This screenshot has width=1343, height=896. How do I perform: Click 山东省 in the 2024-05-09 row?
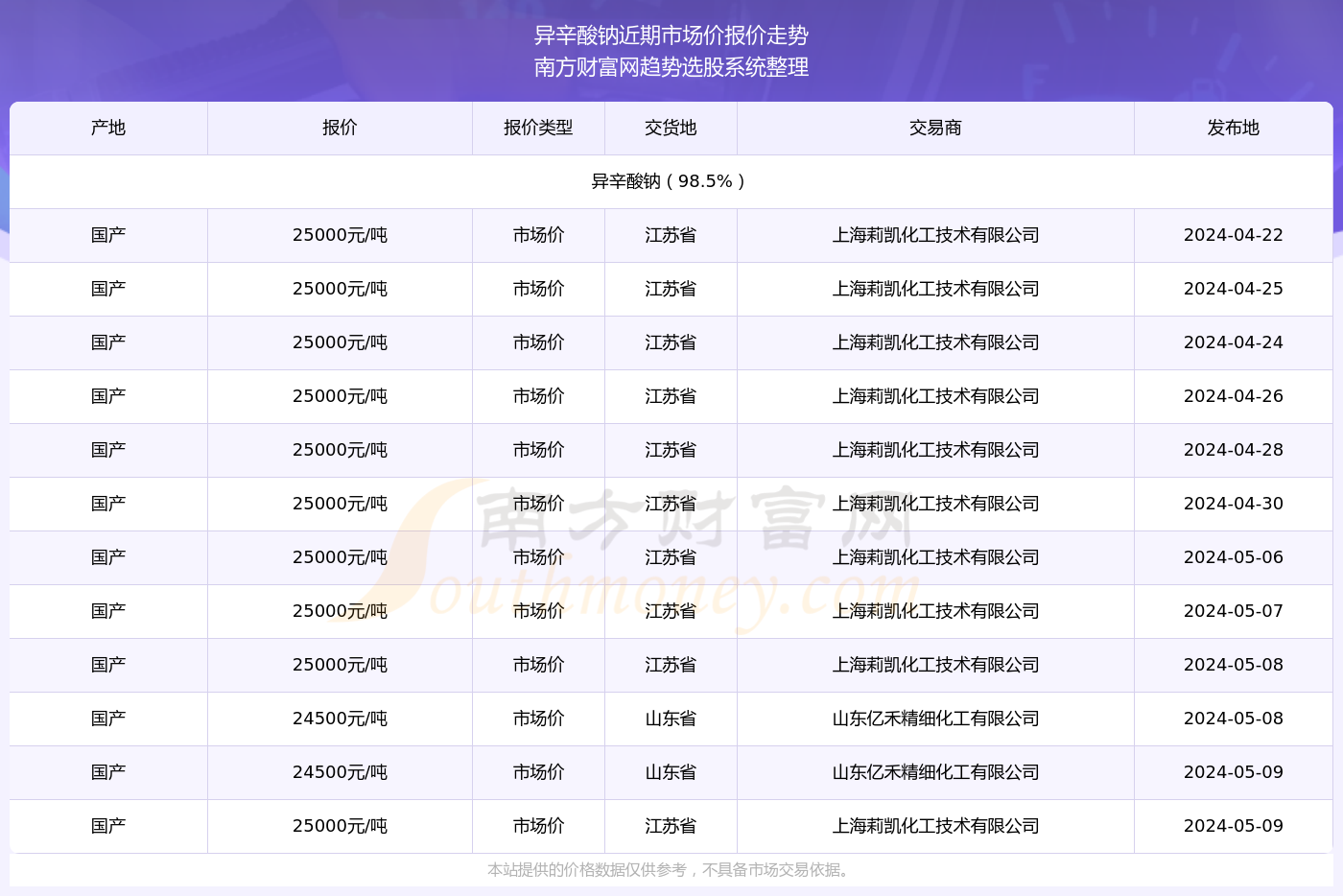pos(671,772)
